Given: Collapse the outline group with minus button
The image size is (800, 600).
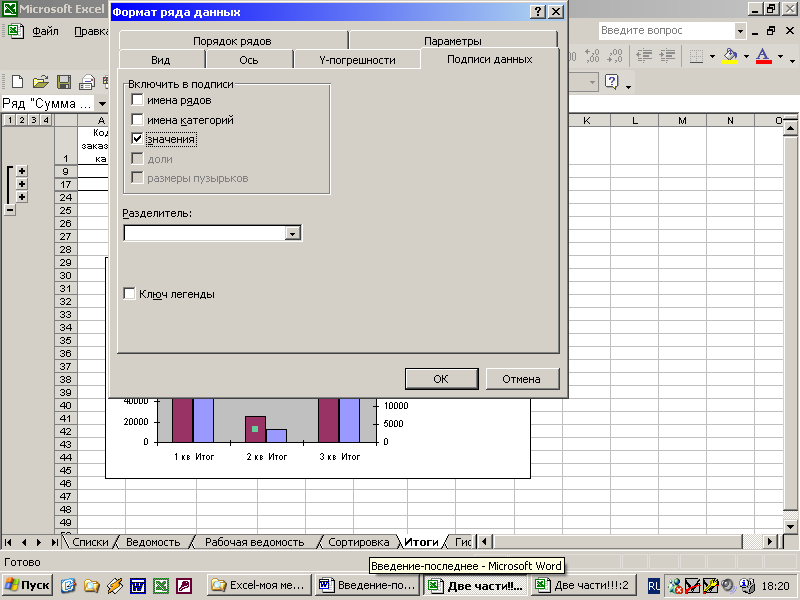Looking at the screenshot, I should 10,210.
